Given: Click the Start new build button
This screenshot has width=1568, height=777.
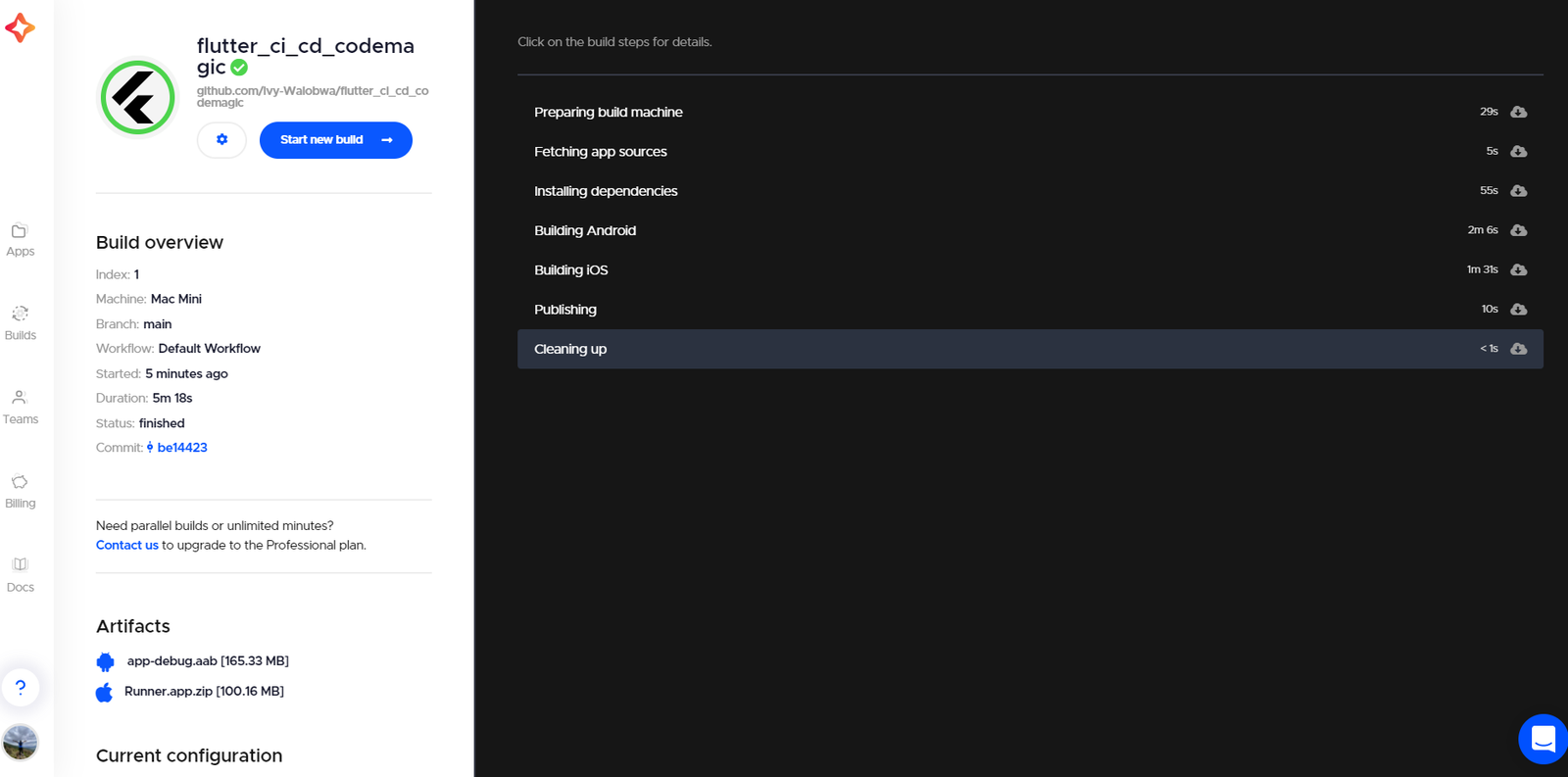Looking at the screenshot, I should point(335,140).
